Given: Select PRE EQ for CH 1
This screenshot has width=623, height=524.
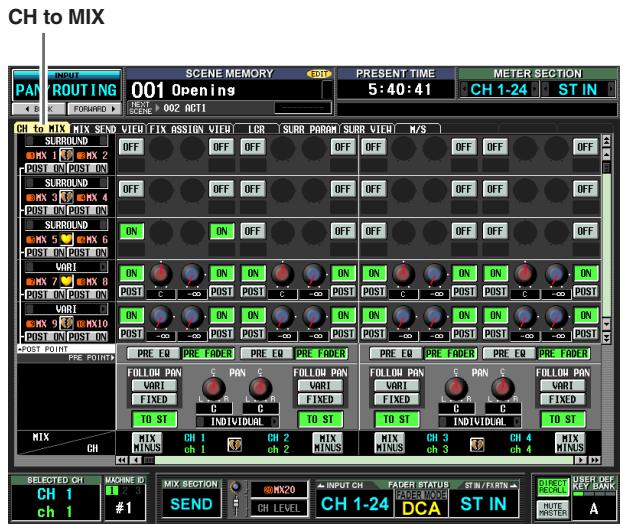Looking at the screenshot, I should pyautogui.click(x=153, y=354).
